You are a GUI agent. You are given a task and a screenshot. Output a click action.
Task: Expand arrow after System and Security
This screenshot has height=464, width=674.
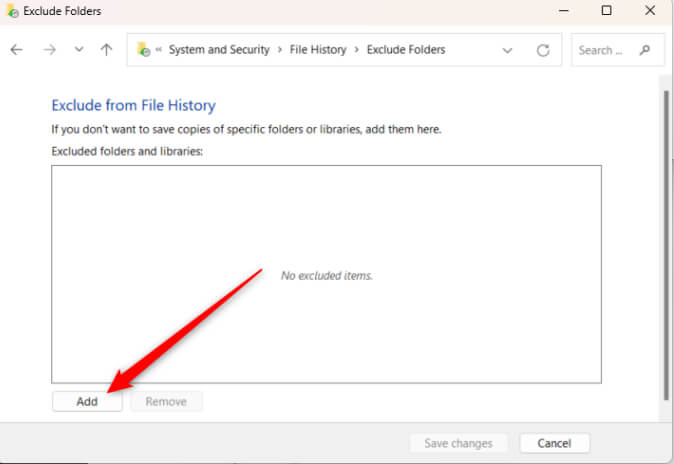click(280, 50)
